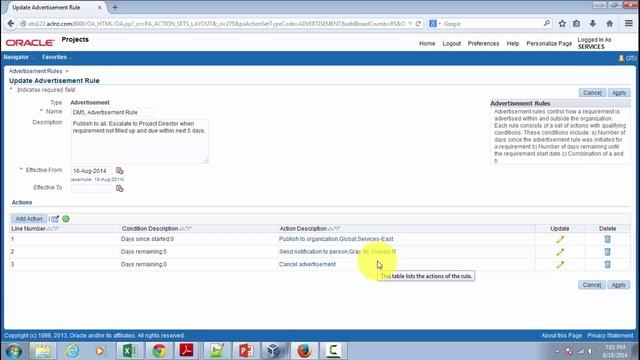Open Help in the top menu
Image resolution: width=640 pixels, height=360 pixels.
pos(513,43)
